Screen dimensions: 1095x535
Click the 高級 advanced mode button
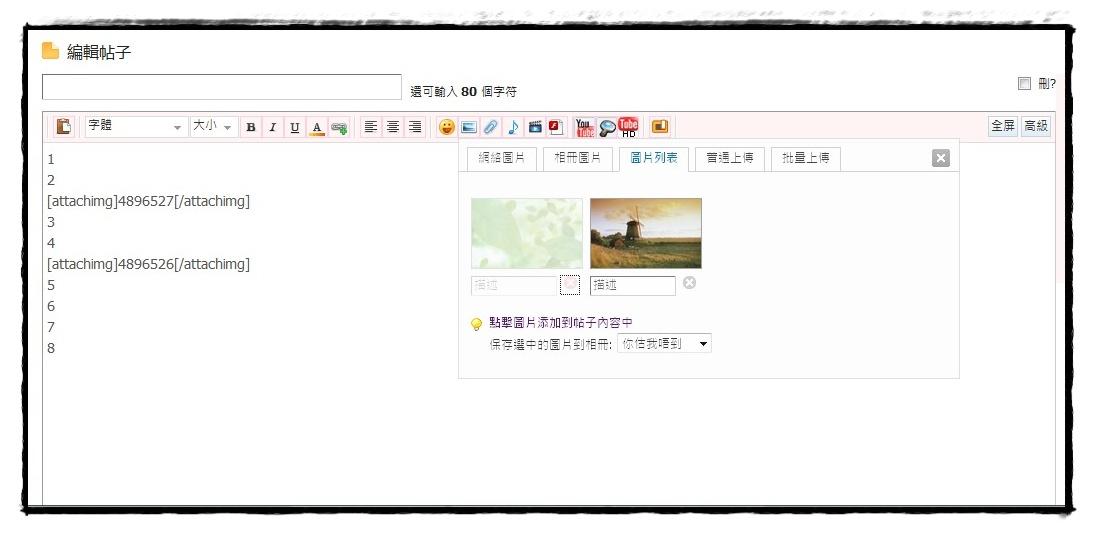[1035, 126]
